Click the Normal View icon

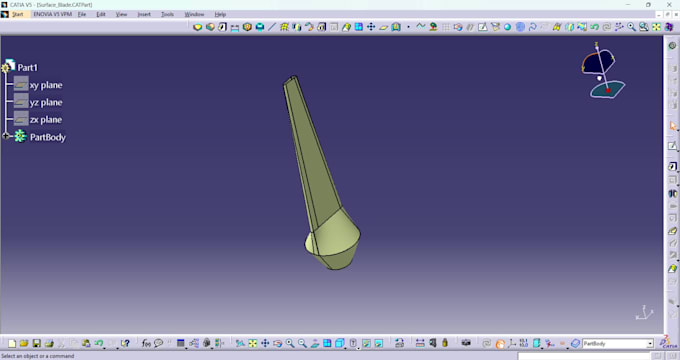coord(315,344)
